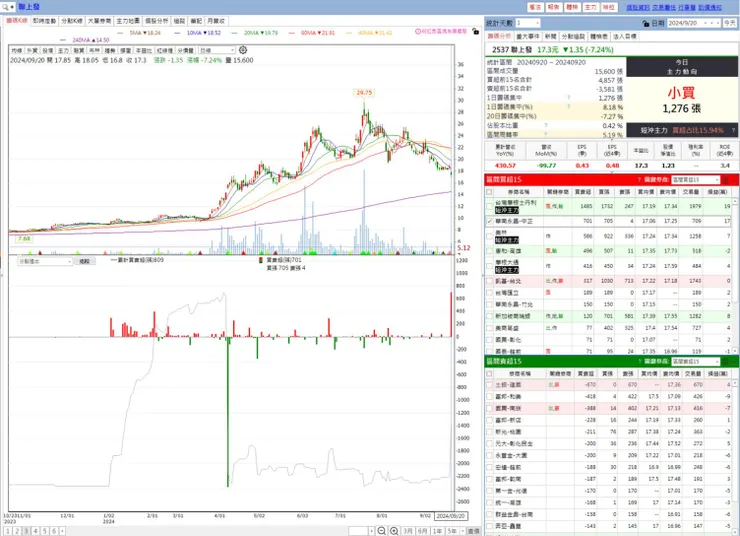
Task: Click the zoom-out magnifier below the chart
Action: (x=382, y=531)
